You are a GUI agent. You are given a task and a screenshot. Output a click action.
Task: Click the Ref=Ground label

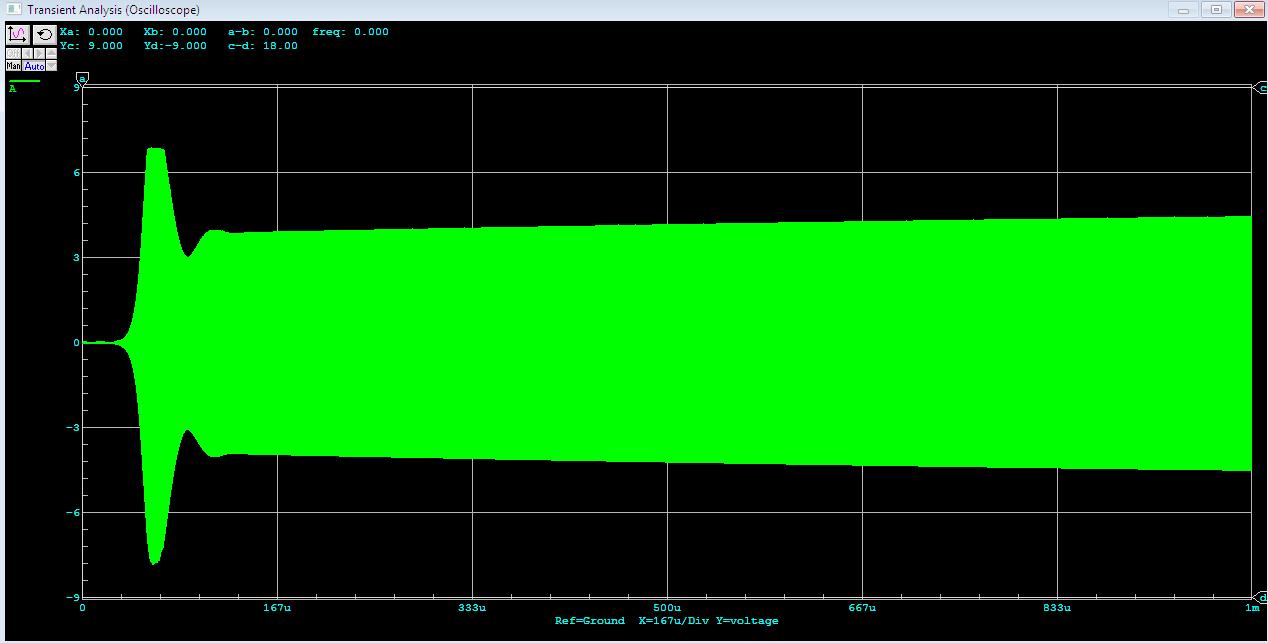coord(590,621)
